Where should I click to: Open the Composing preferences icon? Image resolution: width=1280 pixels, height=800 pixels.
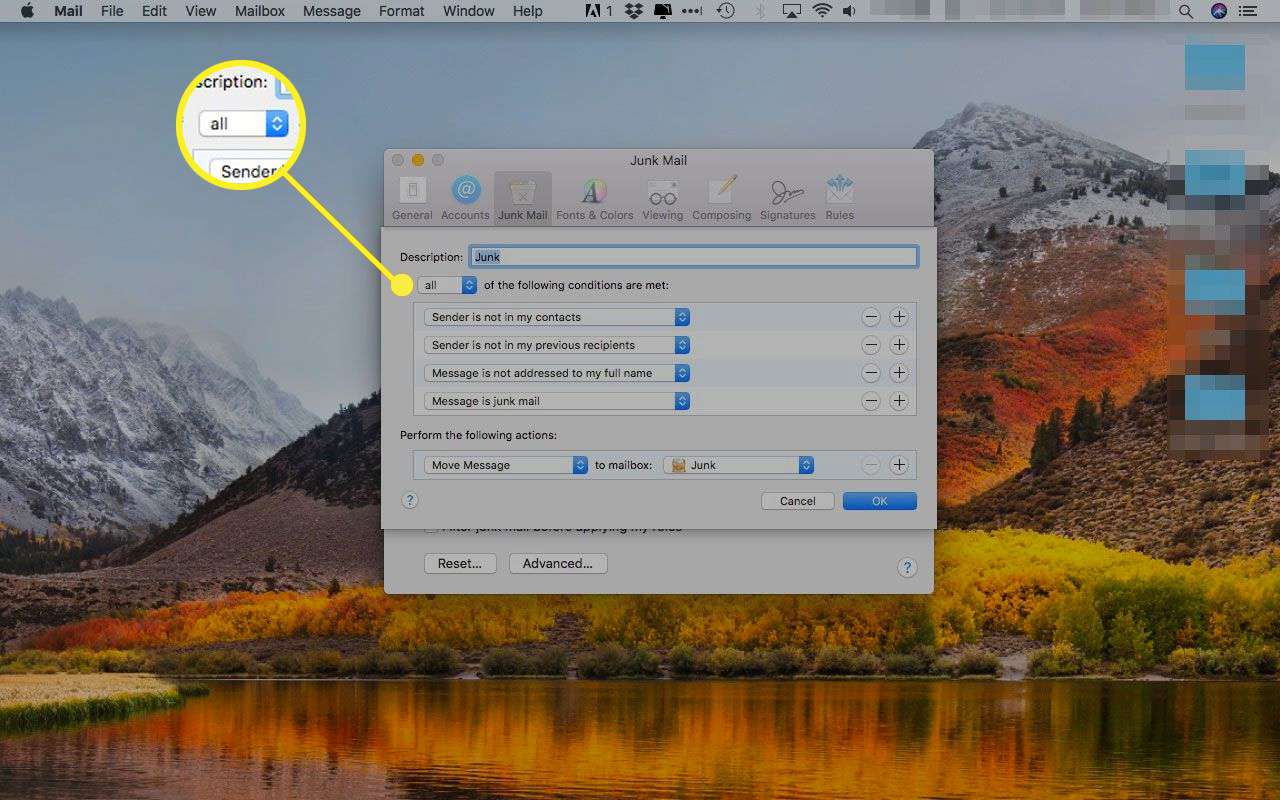click(x=721, y=197)
